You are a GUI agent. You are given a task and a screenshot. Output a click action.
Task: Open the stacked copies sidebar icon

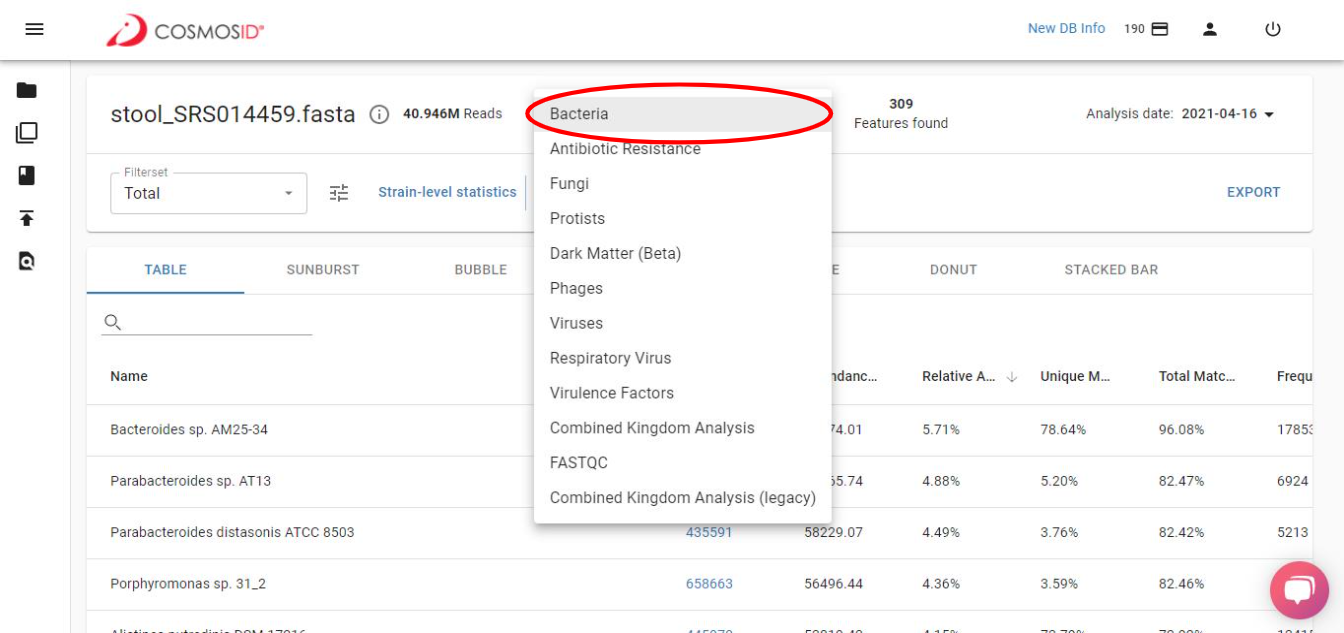(27, 133)
